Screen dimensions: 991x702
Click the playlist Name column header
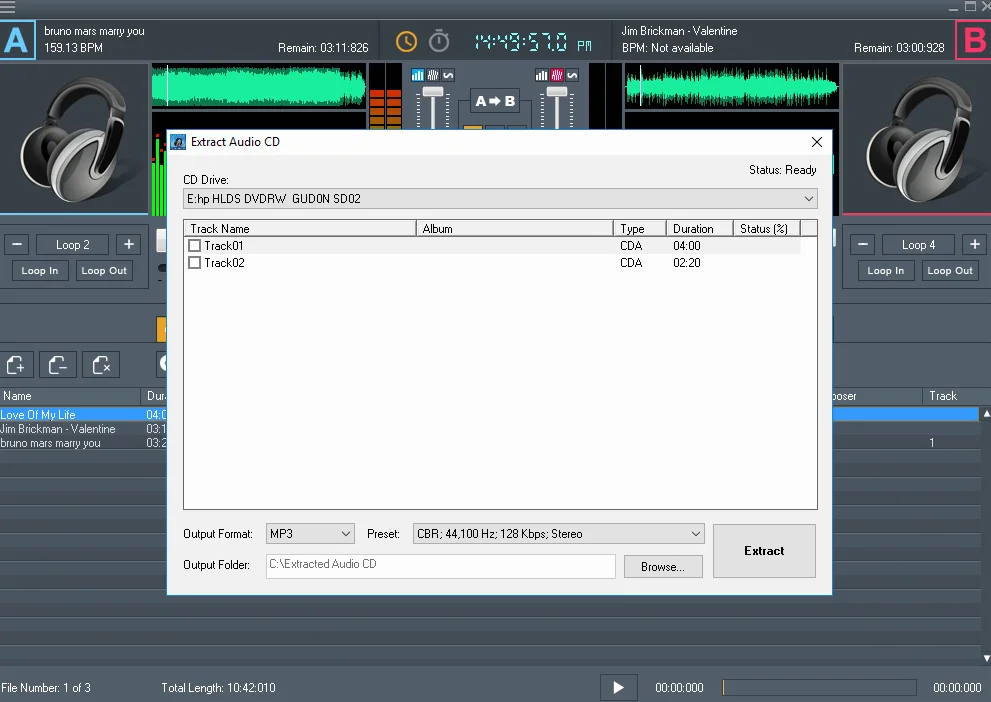click(70, 396)
